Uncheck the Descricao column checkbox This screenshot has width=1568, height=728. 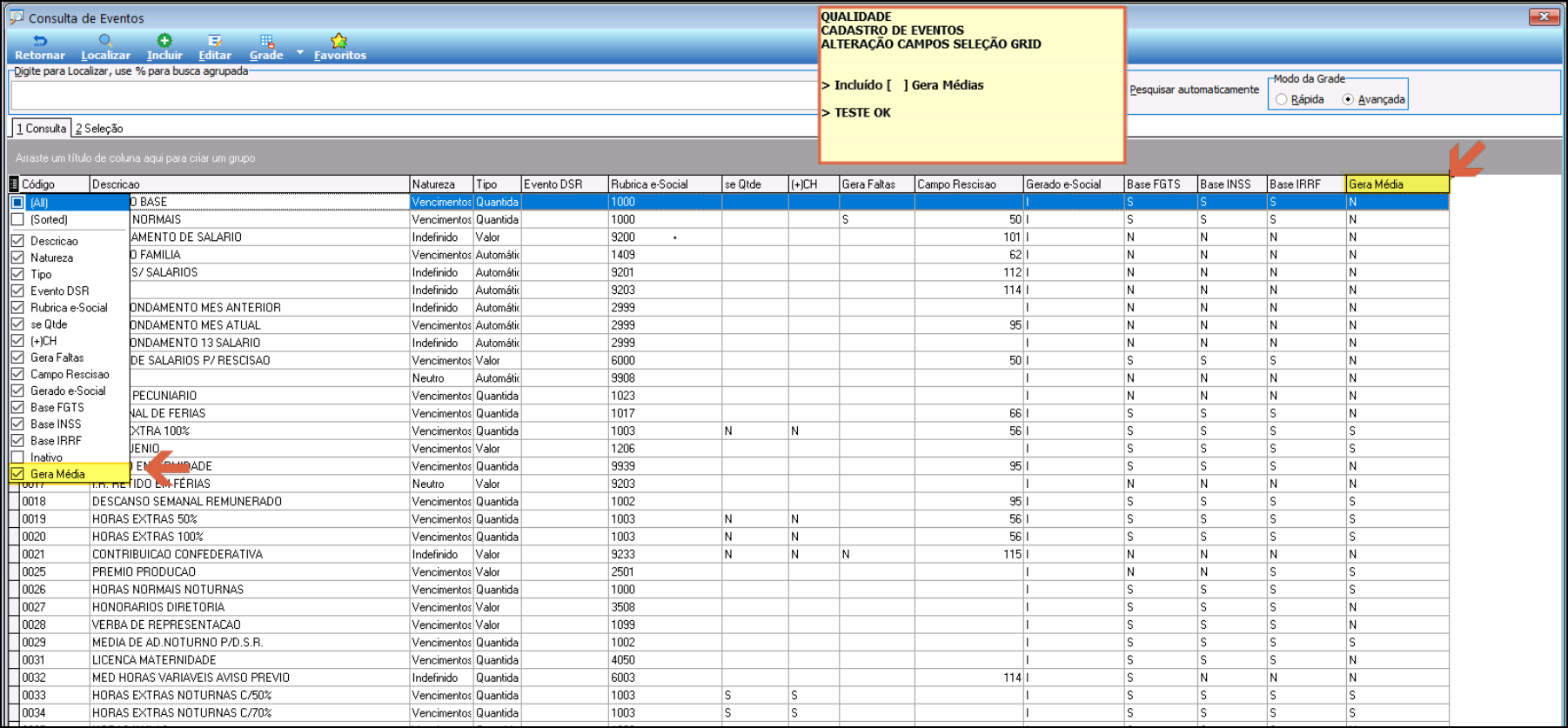17,241
